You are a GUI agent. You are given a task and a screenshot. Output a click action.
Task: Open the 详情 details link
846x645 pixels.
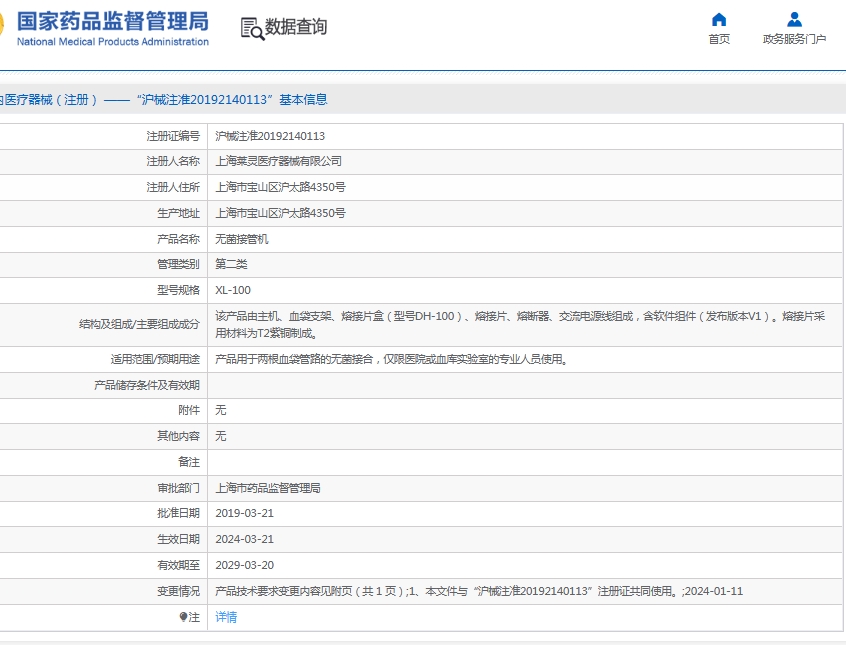point(226,617)
